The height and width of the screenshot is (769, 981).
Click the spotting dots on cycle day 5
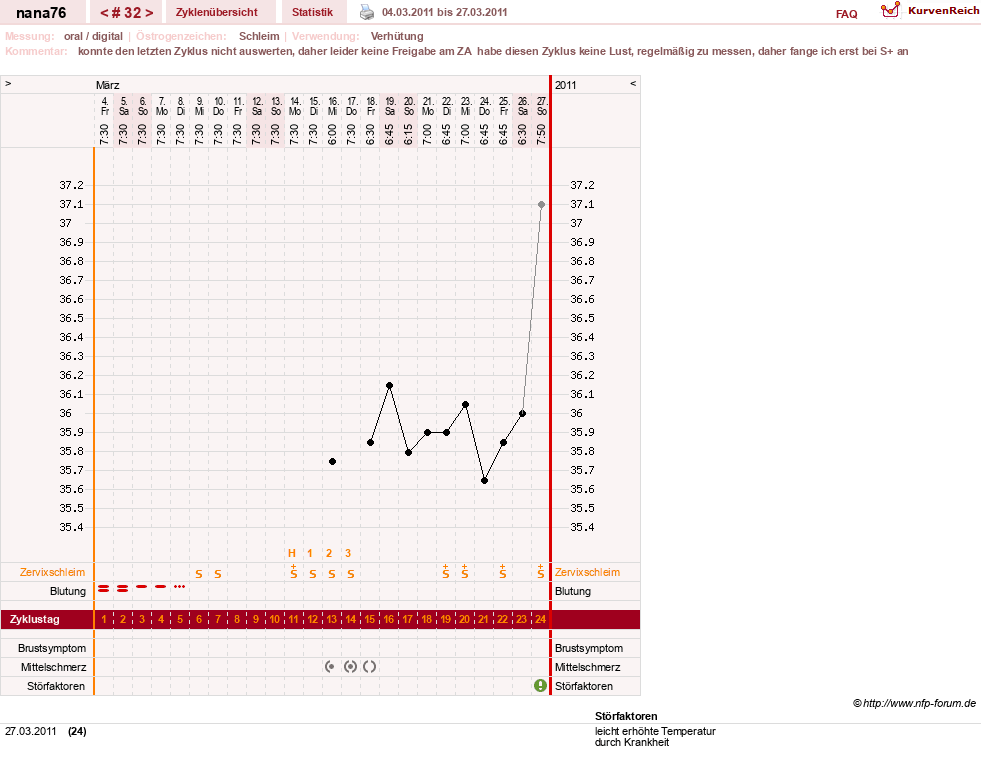coord(180,586)
